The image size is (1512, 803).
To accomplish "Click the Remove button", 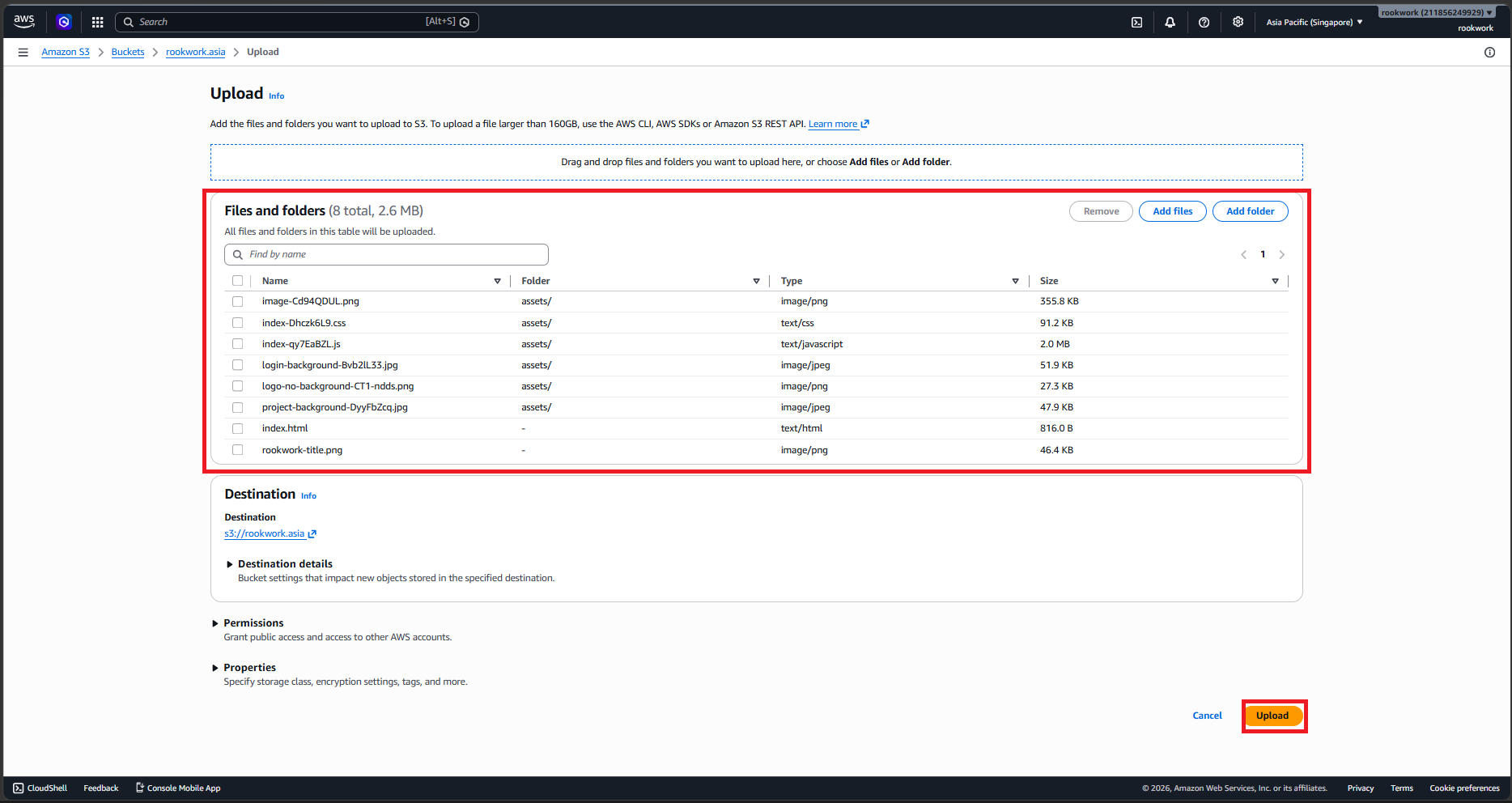I will point(1101,211).
